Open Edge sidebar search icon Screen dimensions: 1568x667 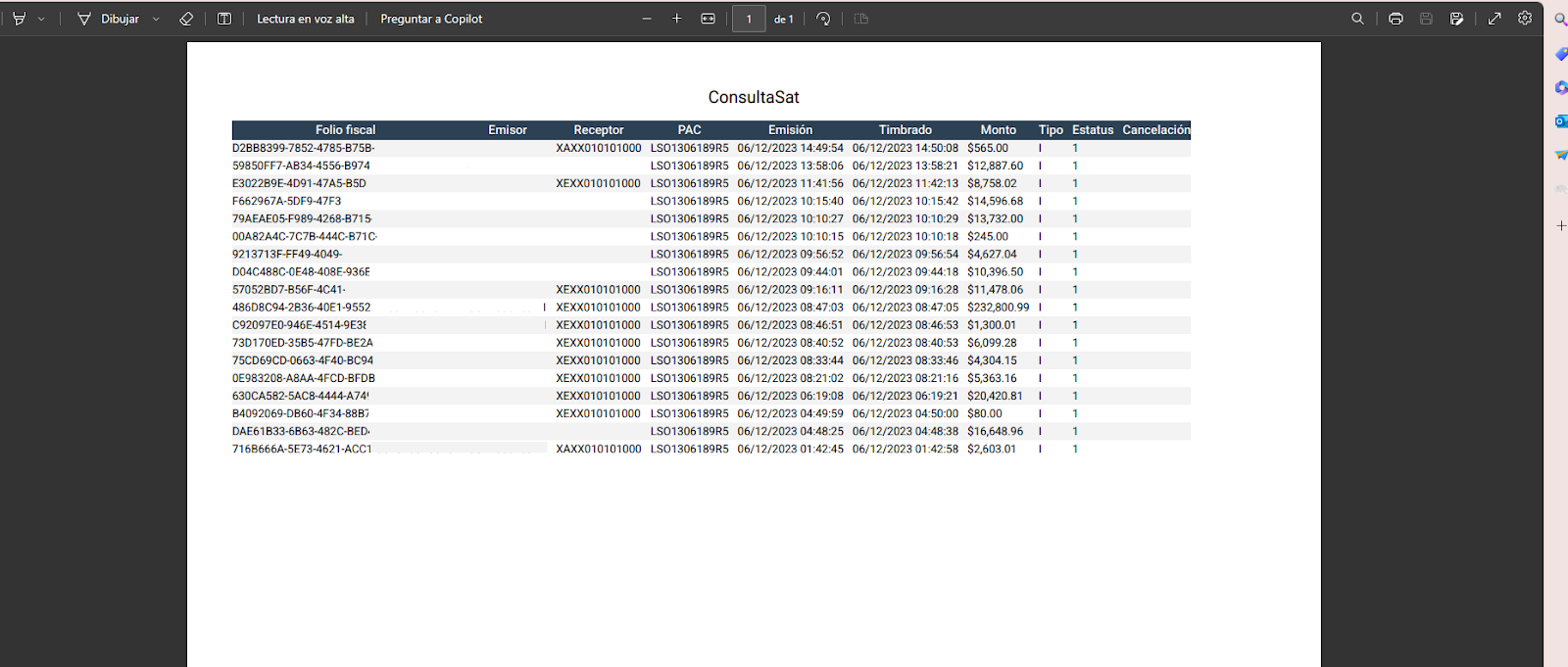pyautogui.click(x=1561, y=20)
